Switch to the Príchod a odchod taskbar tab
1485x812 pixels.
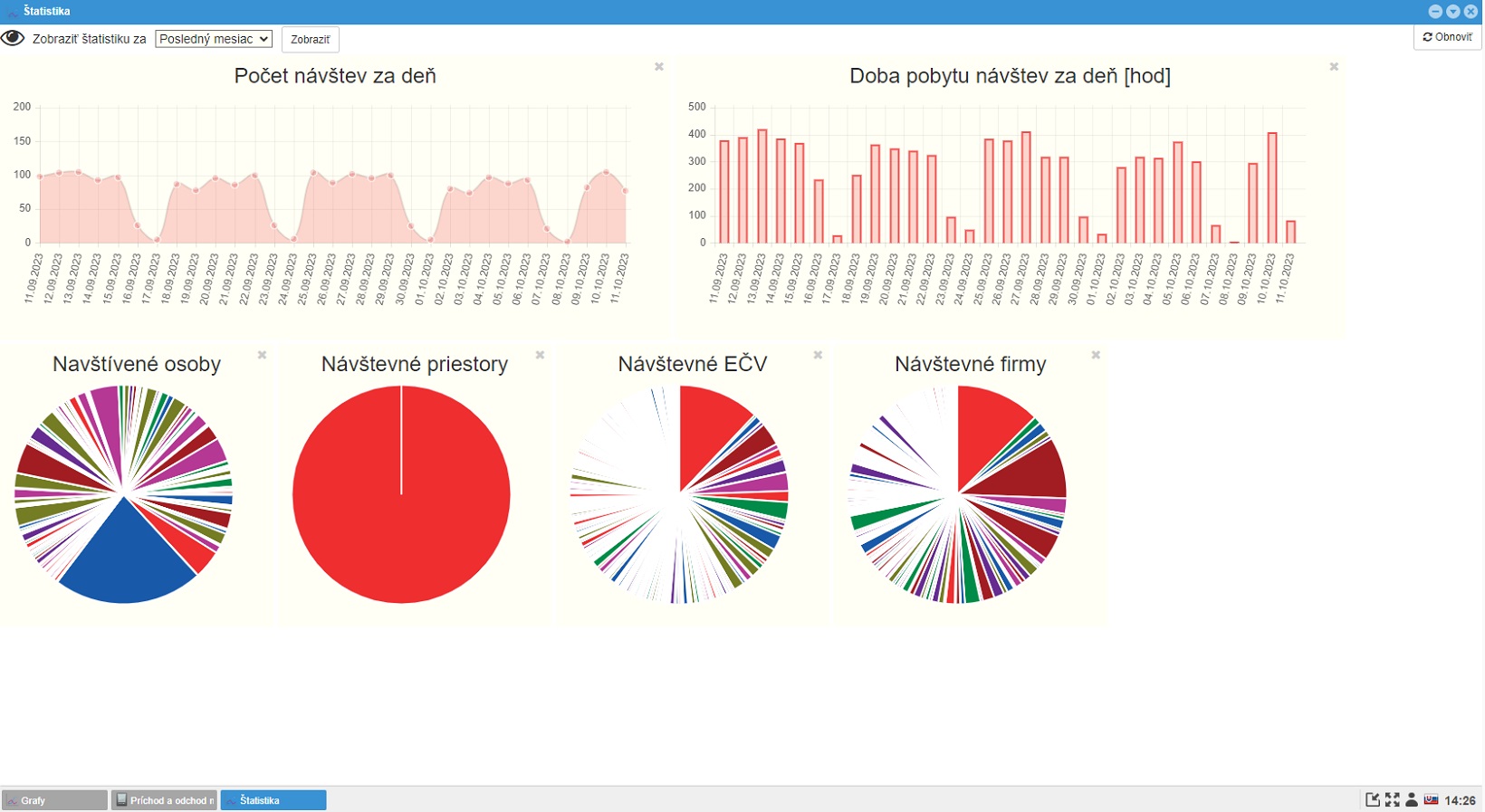click(x=164, y=800)
